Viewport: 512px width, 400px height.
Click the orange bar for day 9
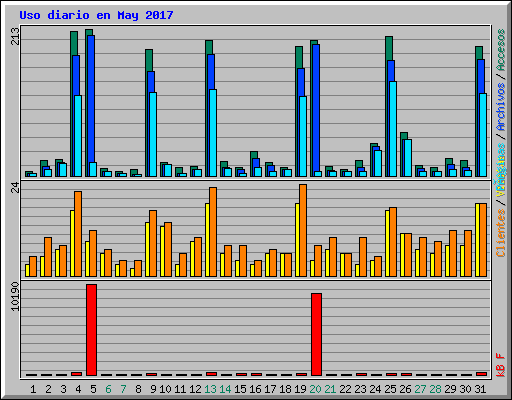pos(153,243)
